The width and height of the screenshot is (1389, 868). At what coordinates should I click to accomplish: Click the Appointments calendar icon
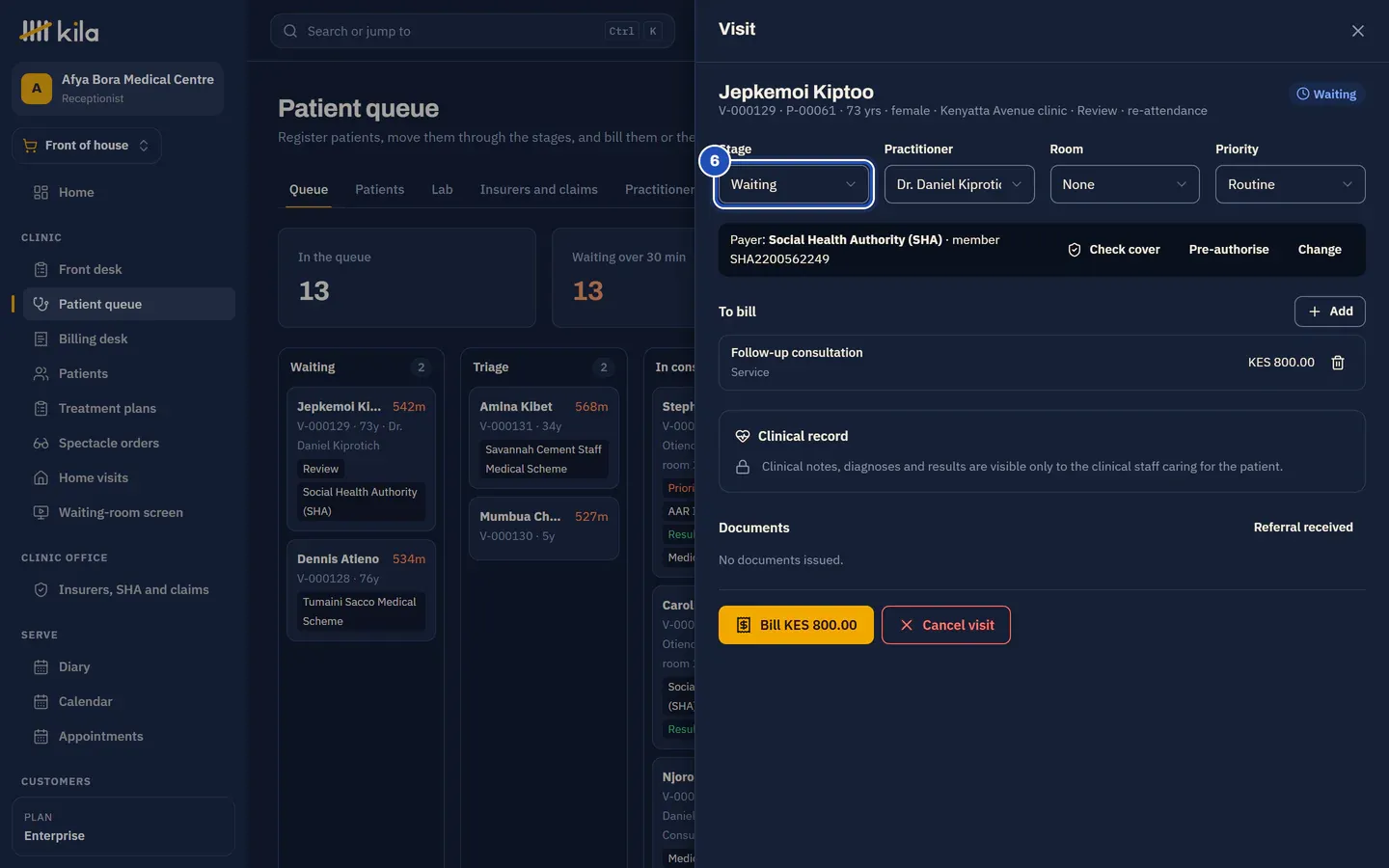(41, 736)
